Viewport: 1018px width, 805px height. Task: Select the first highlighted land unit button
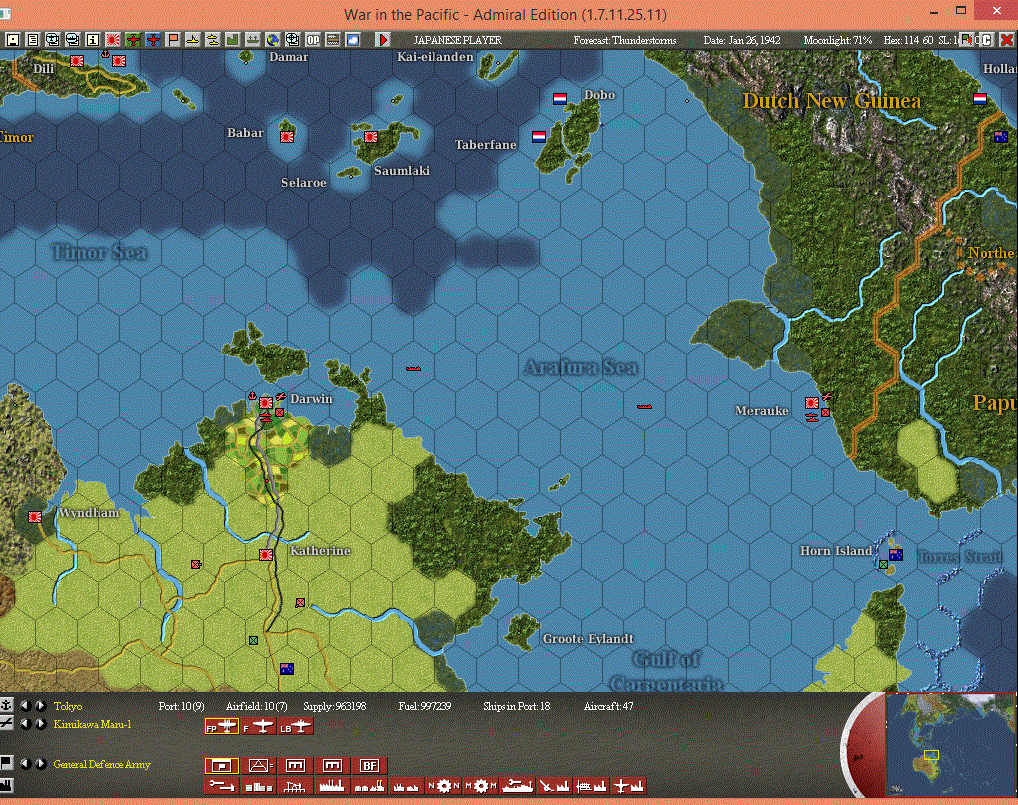click(222, 765)
